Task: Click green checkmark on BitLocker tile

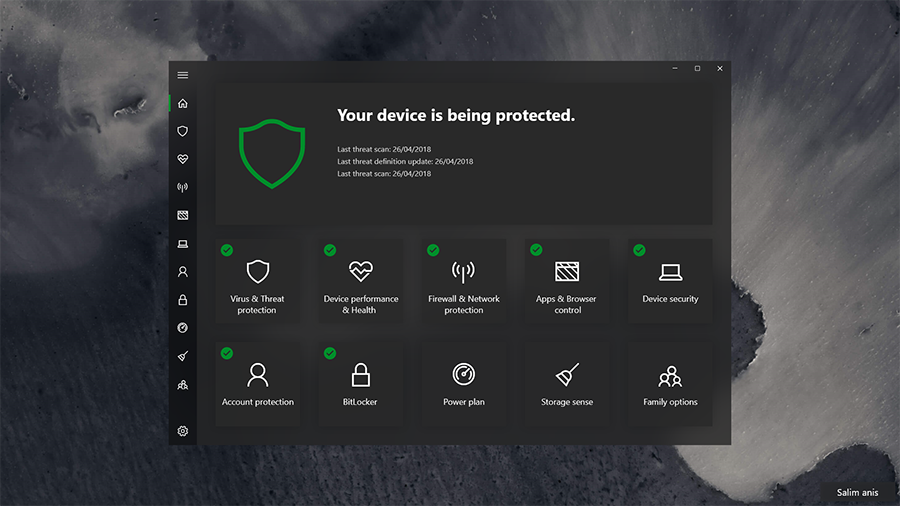Action: click(330, 353)
